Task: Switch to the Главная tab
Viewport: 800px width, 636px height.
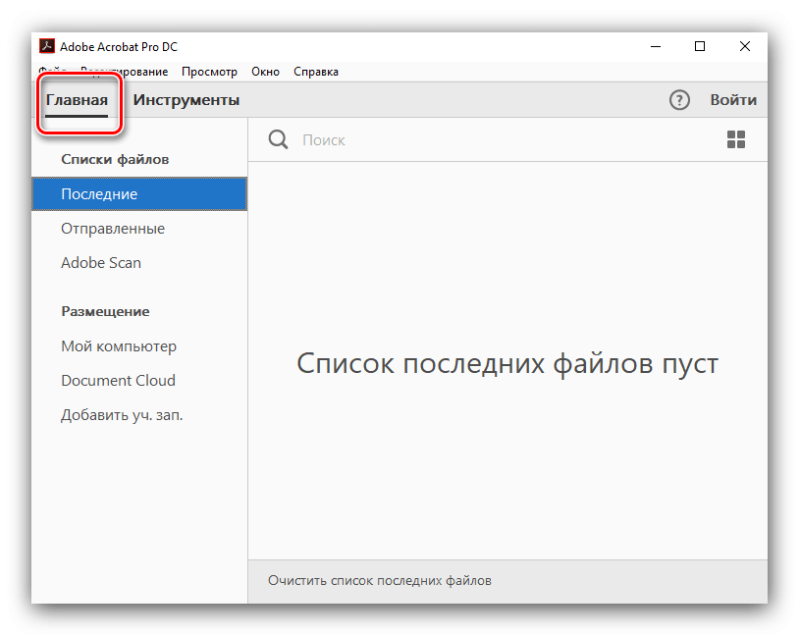Action: point(77,100)
